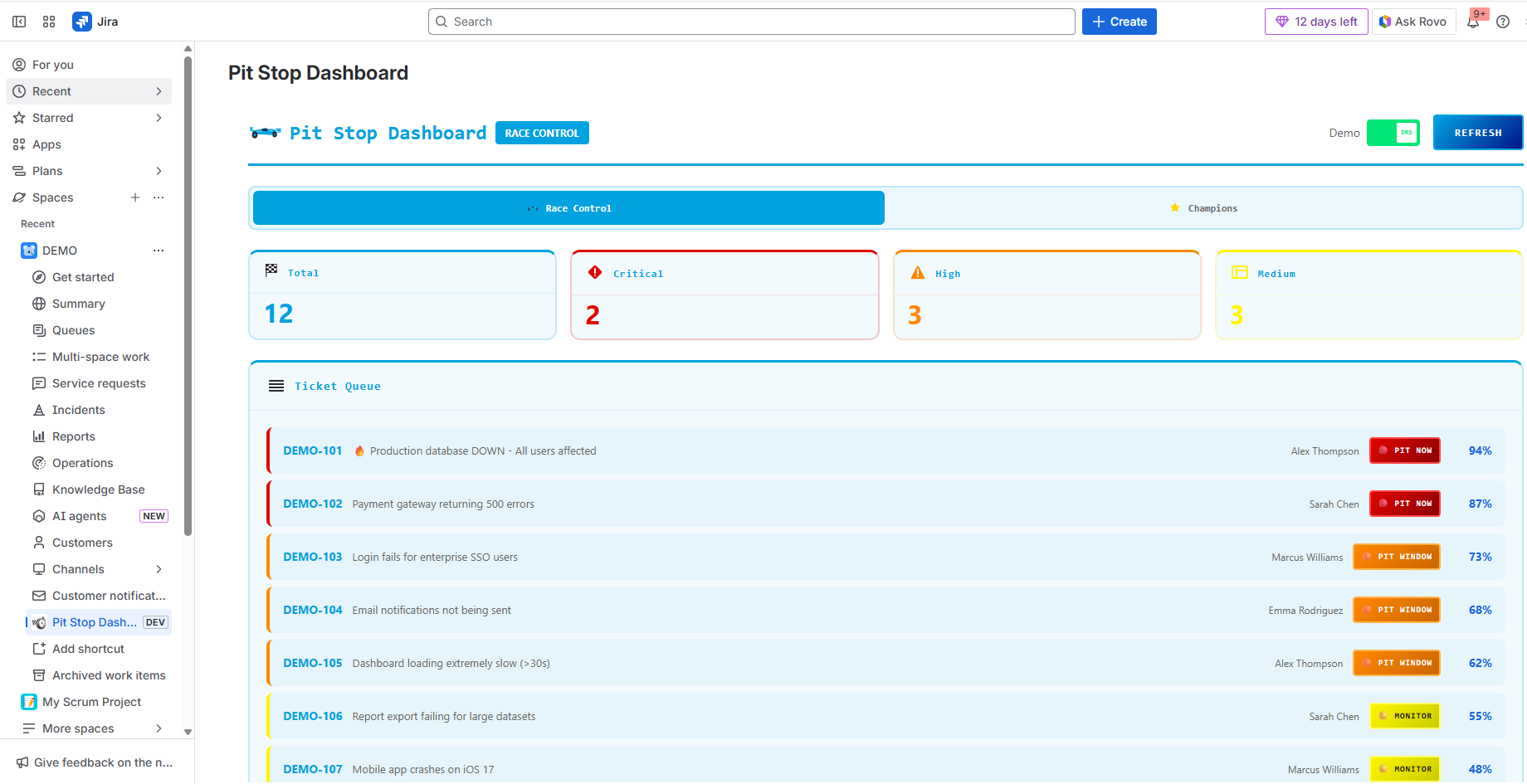Open the DEMO space
Viewport: 1527px width, 784px height.
pyautogui.click(x=60, y=251)
